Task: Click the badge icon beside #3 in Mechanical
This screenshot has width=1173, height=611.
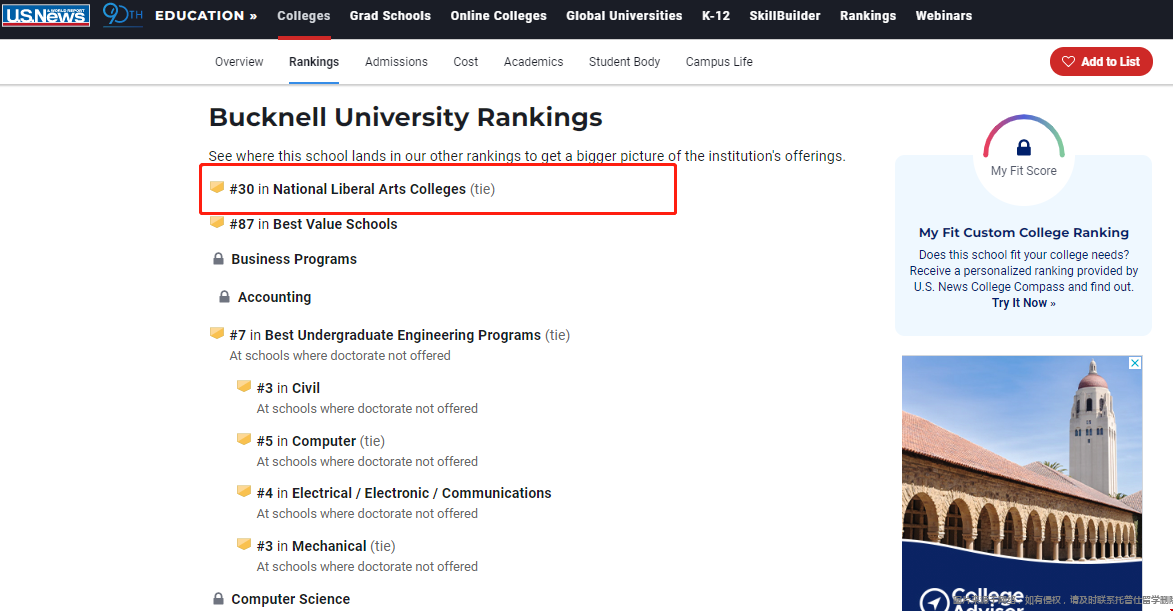Action: click(244, 544)
